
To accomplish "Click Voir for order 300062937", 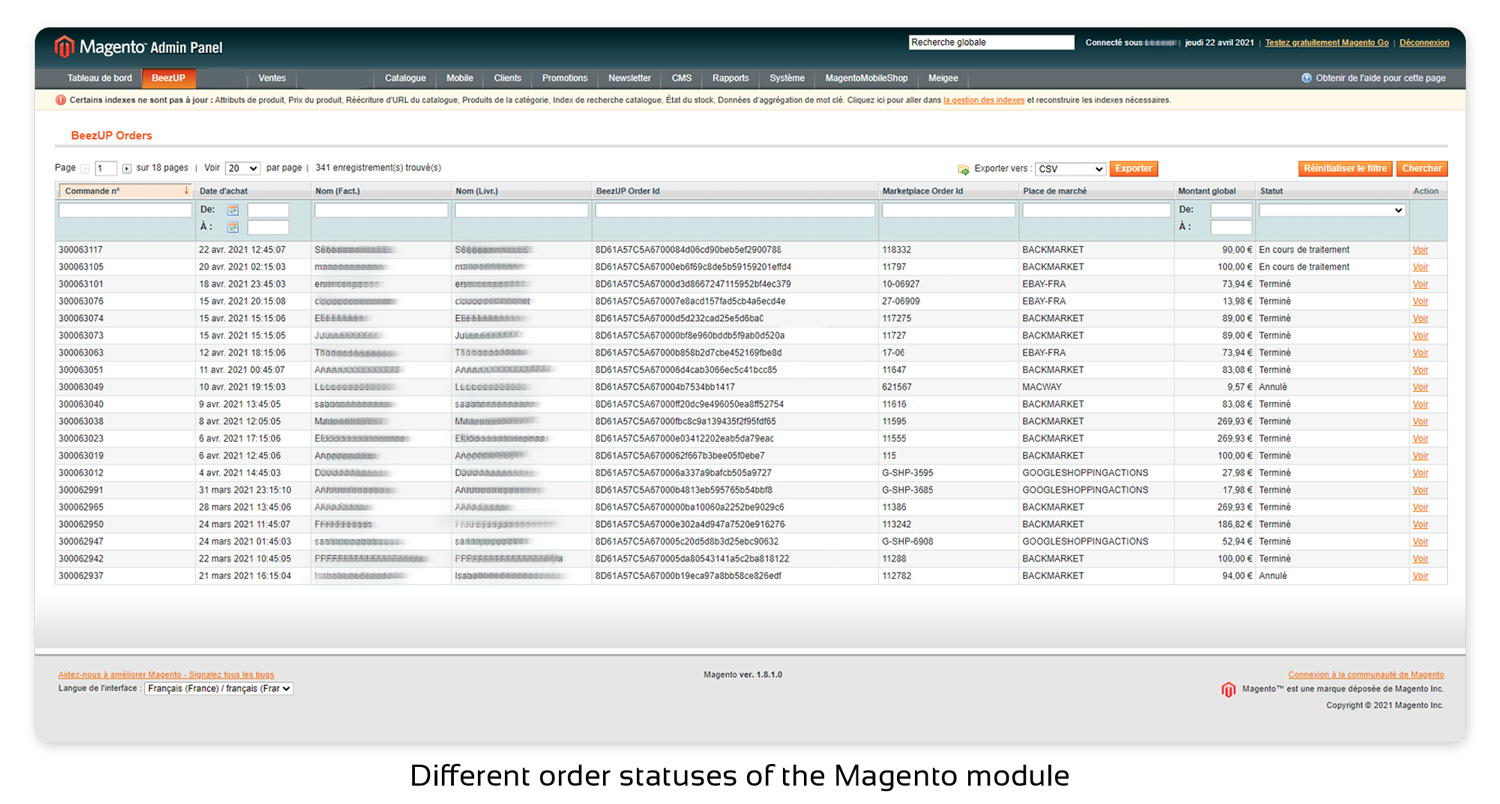I will 1420,576.
